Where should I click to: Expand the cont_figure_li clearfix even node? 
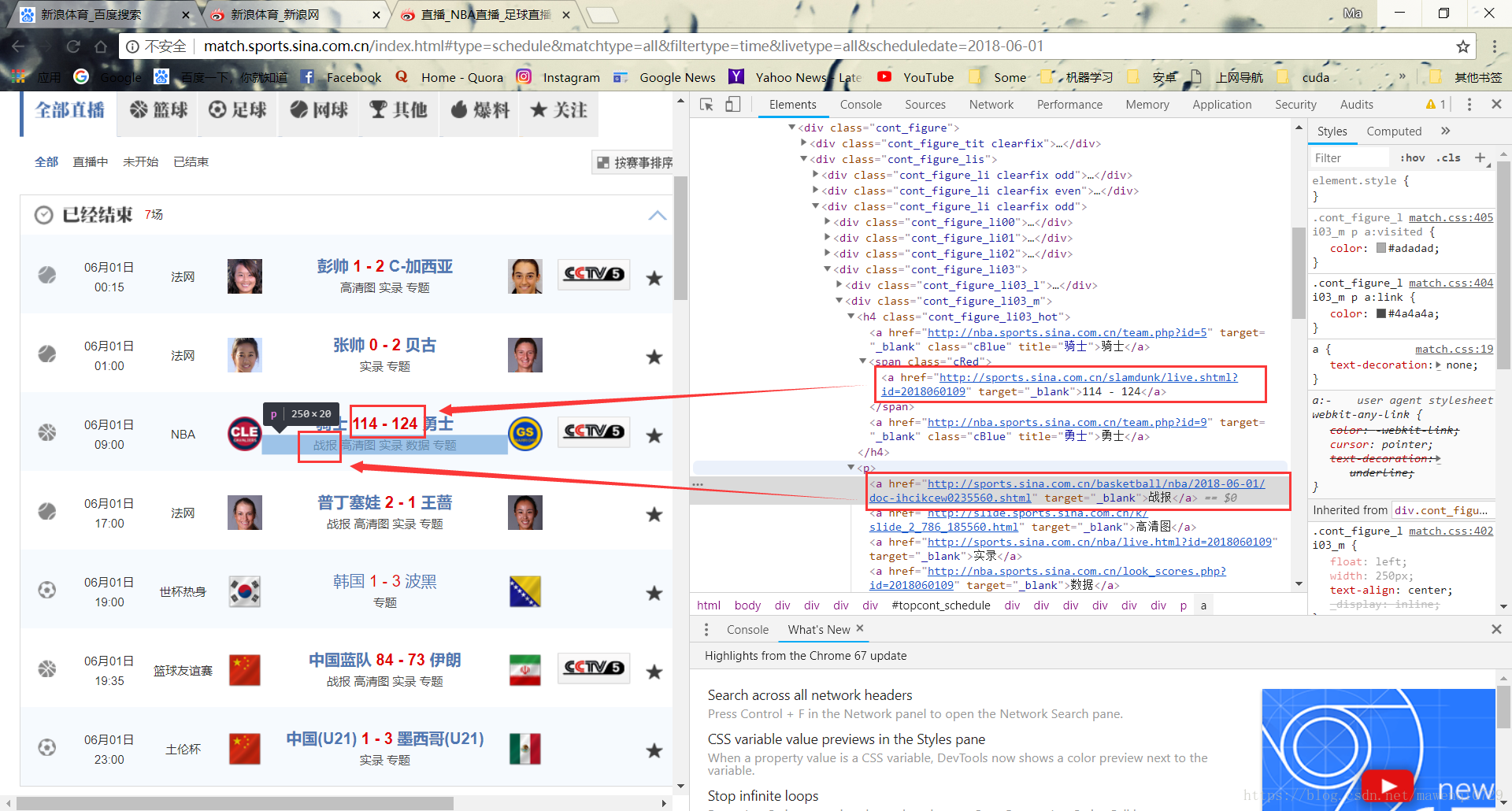(816, 191)
